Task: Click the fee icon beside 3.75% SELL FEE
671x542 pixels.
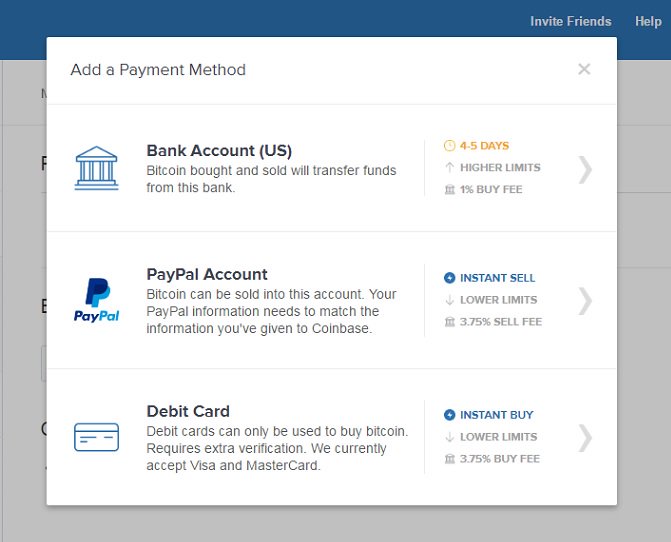Action: [449, 322]
